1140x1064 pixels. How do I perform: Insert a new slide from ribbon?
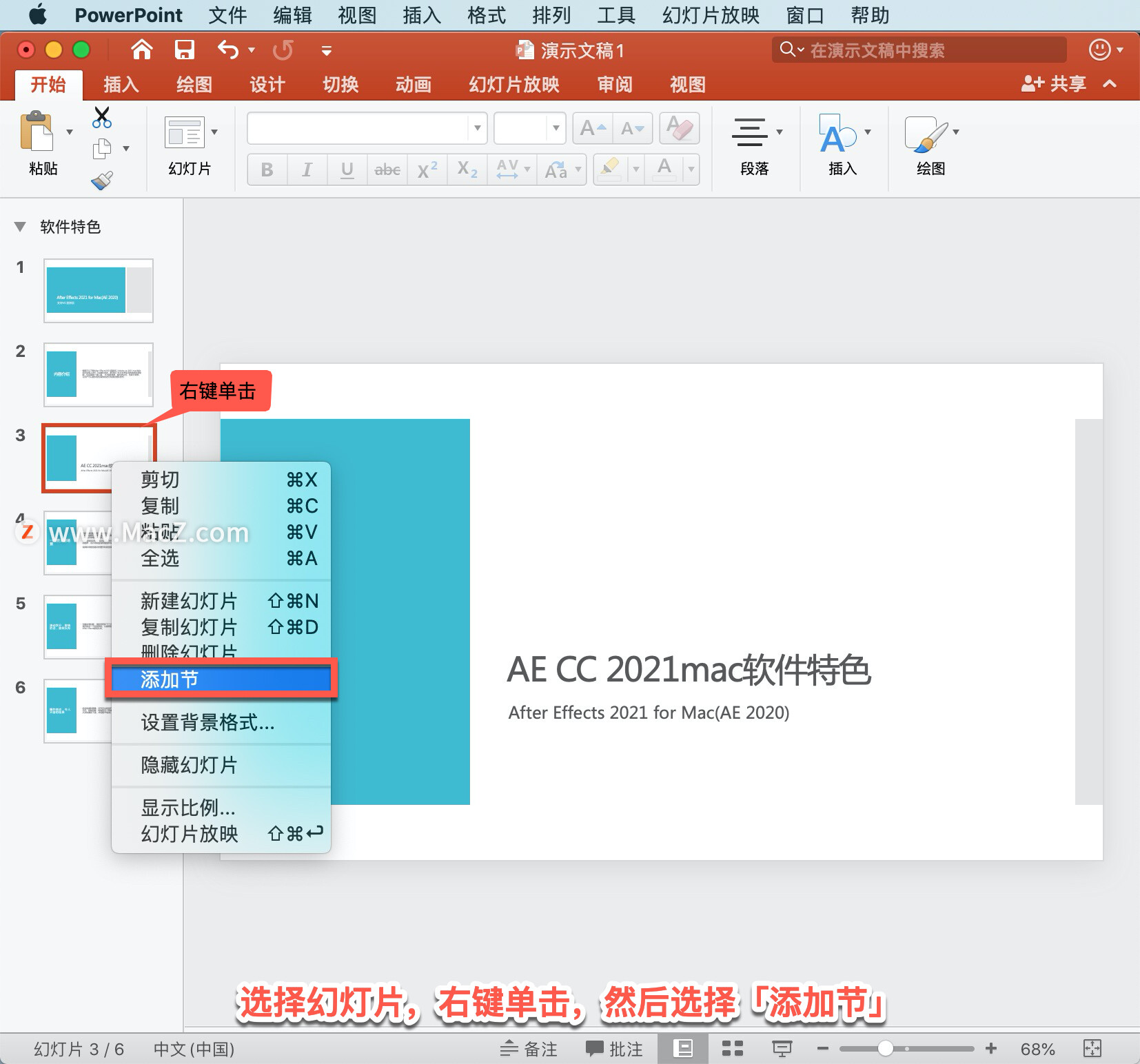tap(185, 132)
